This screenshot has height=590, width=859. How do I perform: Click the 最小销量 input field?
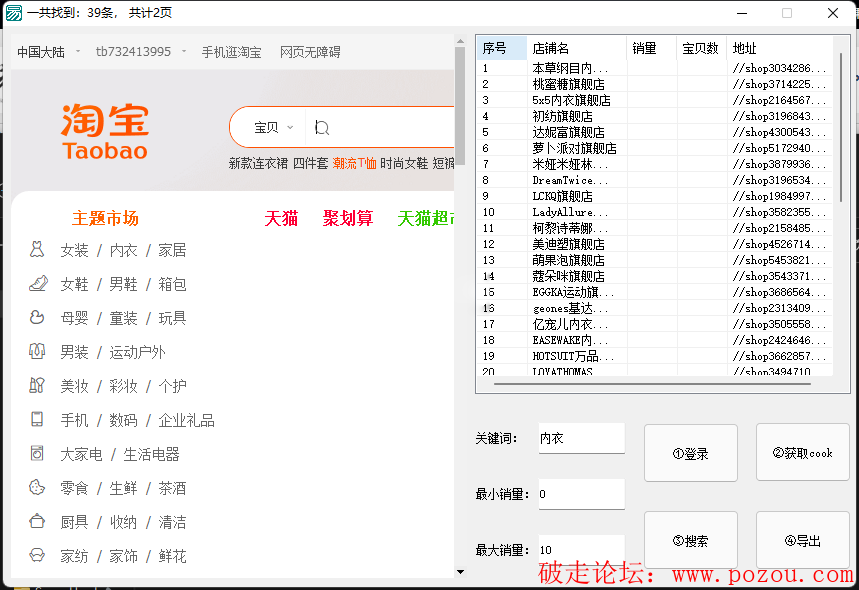pyautogui.click(x=581, y=494)
